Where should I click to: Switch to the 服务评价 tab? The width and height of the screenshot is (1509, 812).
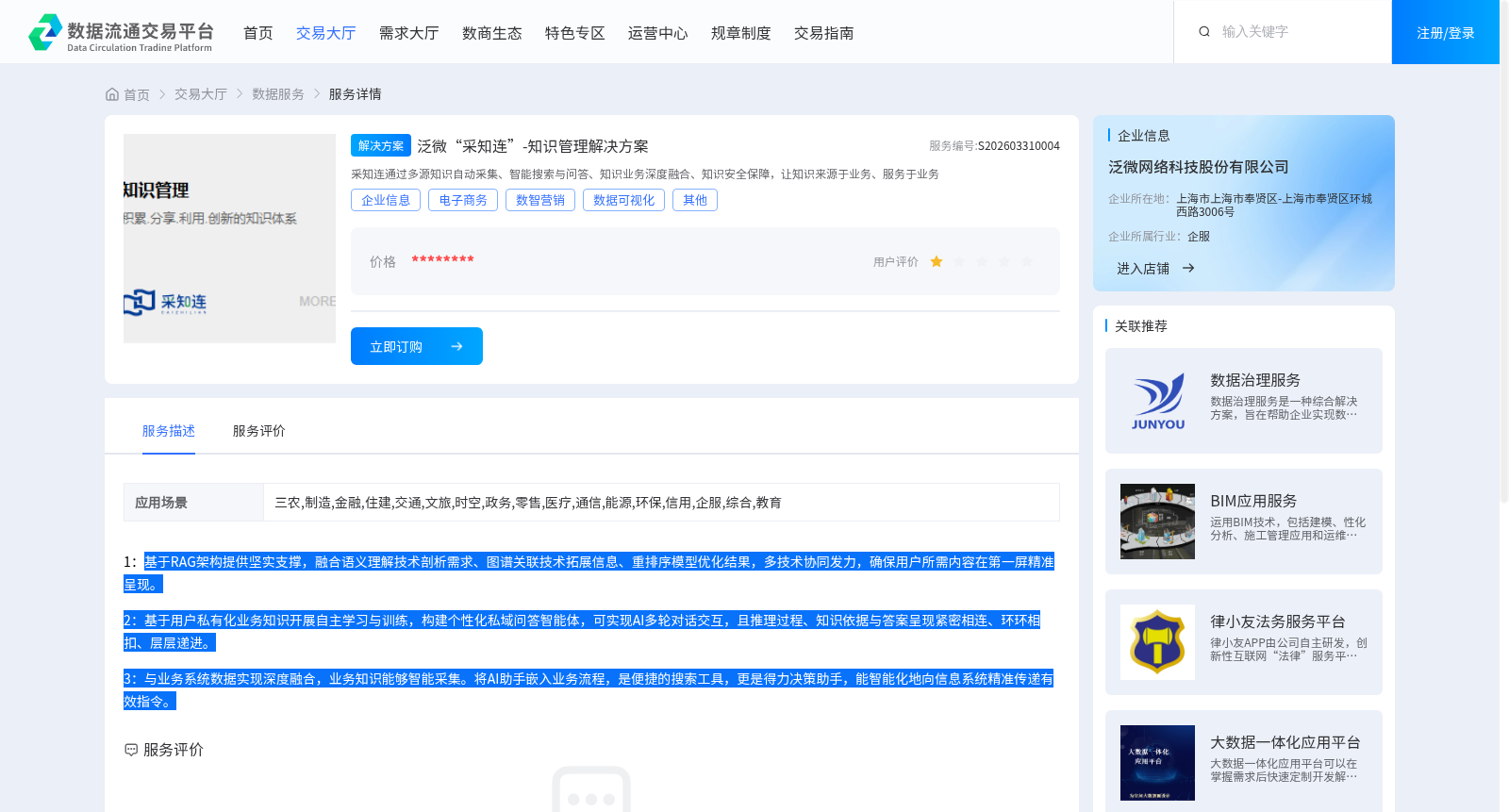pyautogui.click(x=259, y=431)
